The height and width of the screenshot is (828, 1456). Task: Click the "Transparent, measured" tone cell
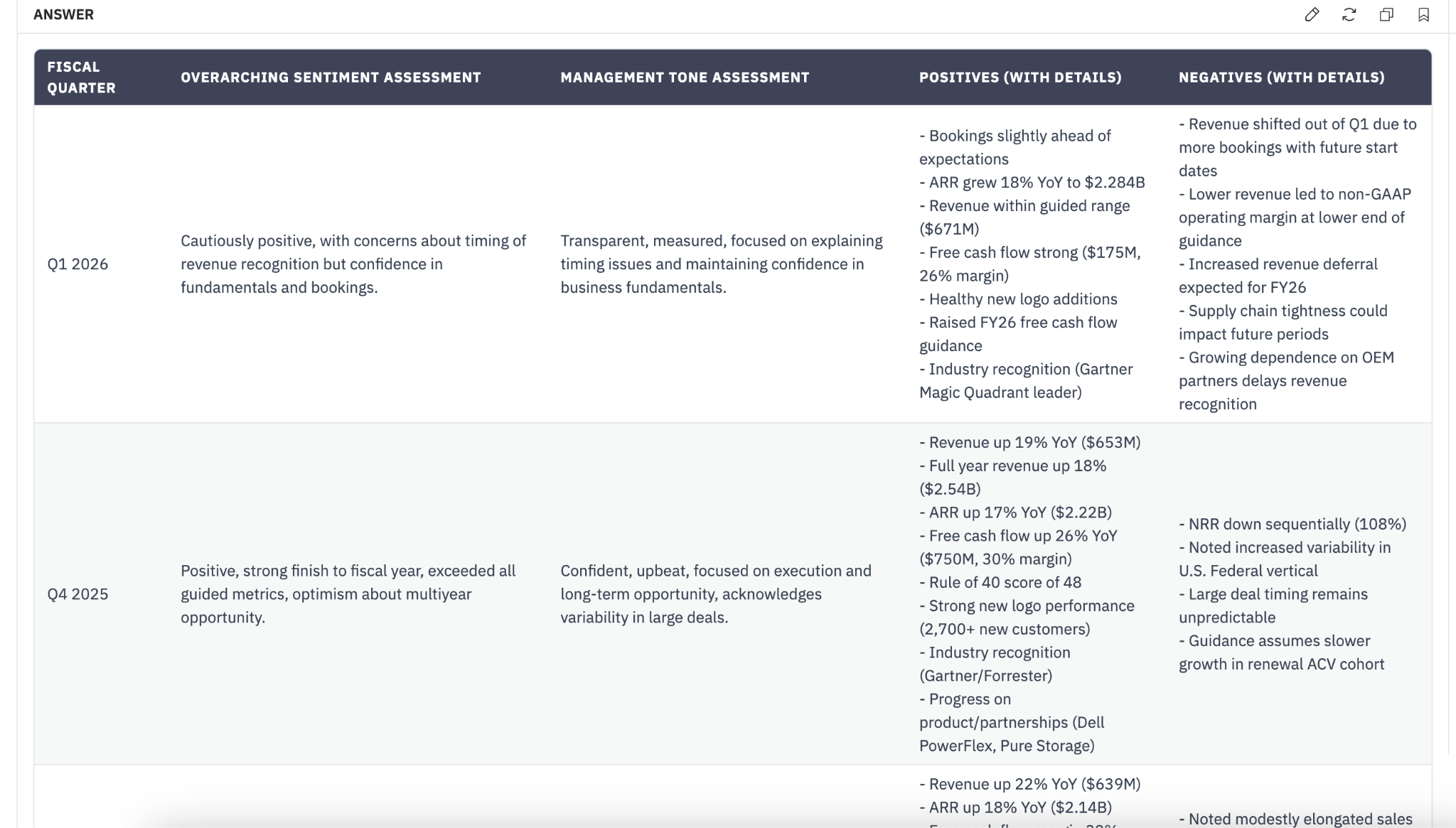721,264
